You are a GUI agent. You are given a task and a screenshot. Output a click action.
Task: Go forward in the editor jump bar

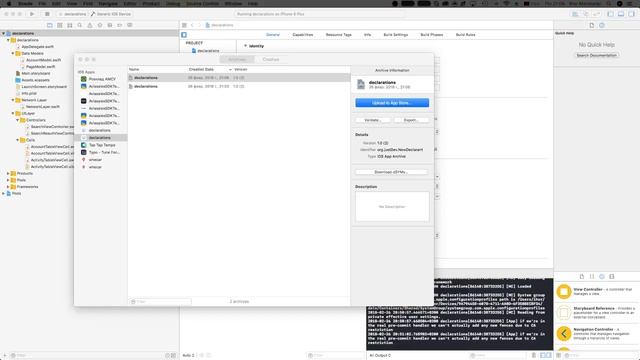click(x=199, y=25)
